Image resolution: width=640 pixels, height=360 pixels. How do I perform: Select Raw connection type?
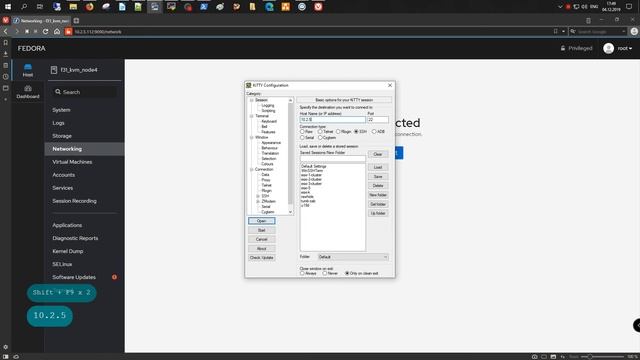pos(302,131)
